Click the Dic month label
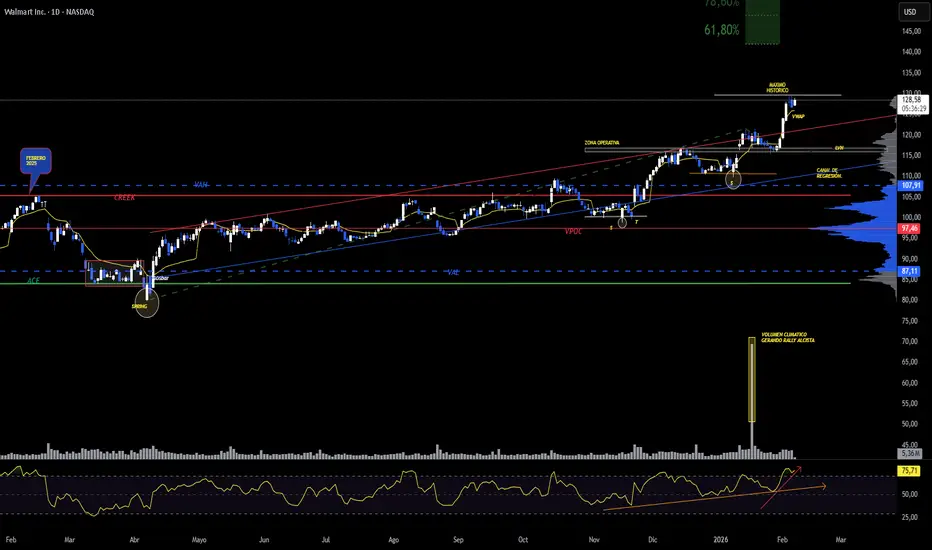Screen dimensions: 932x550 coord(653,540)
